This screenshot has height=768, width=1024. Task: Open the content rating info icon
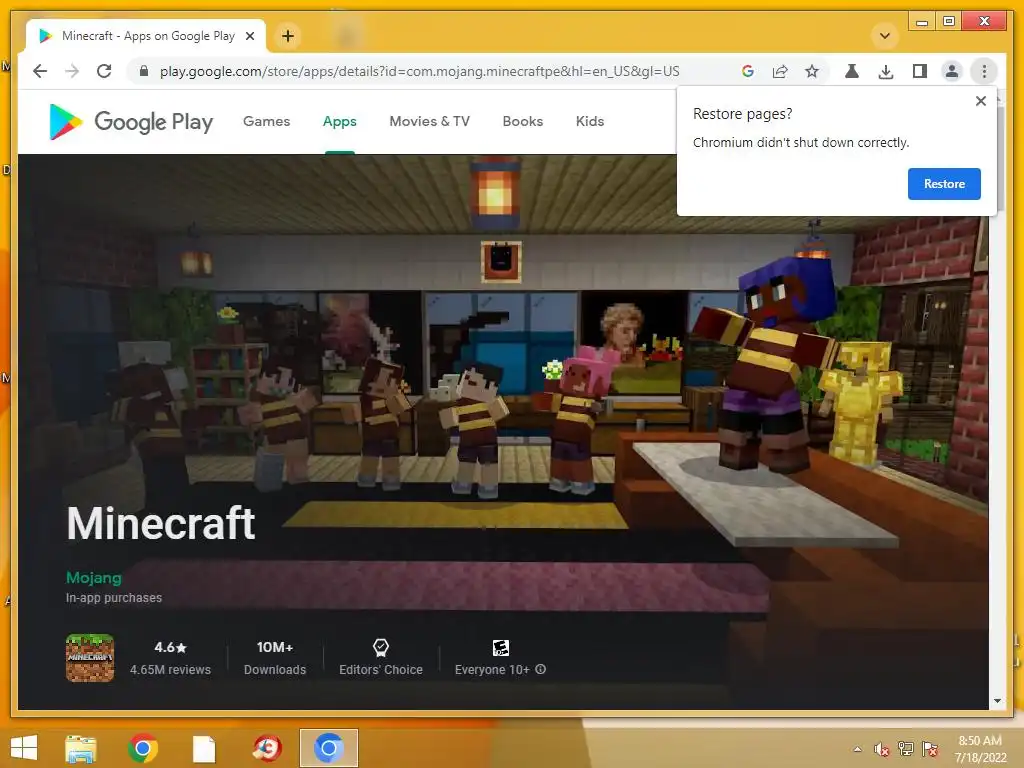(x=541, y=669)
